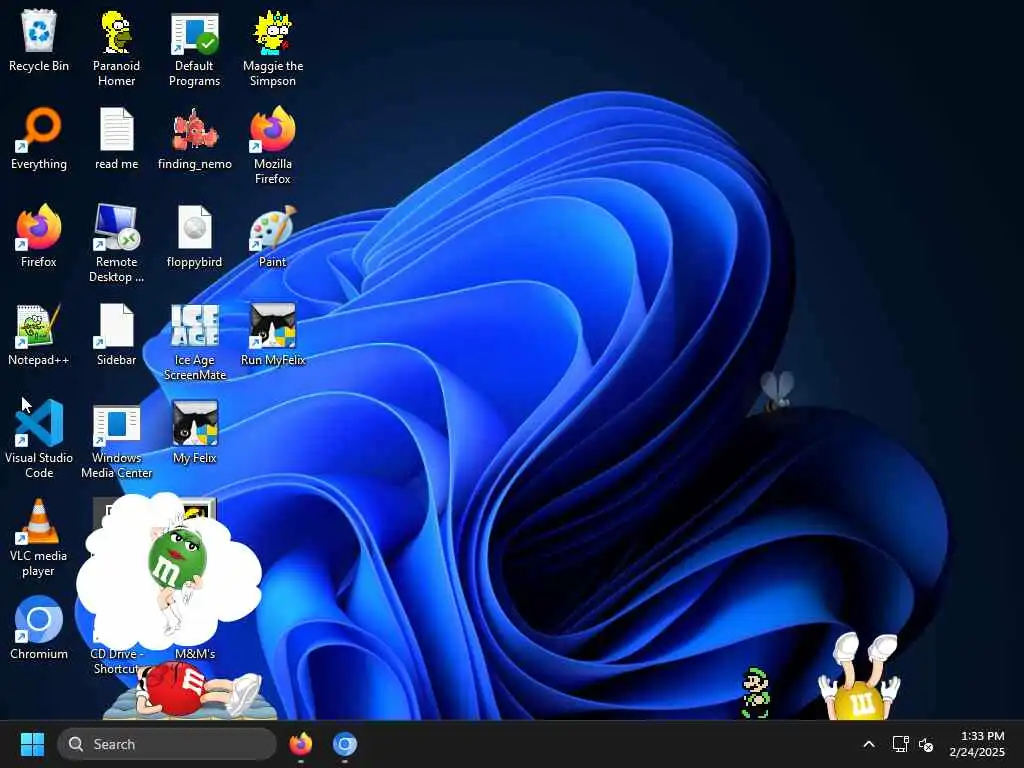Screen dimensions: 1024x768
Task: Select the Ice Age ScreenMate icon
Action: tap(194, 342)
